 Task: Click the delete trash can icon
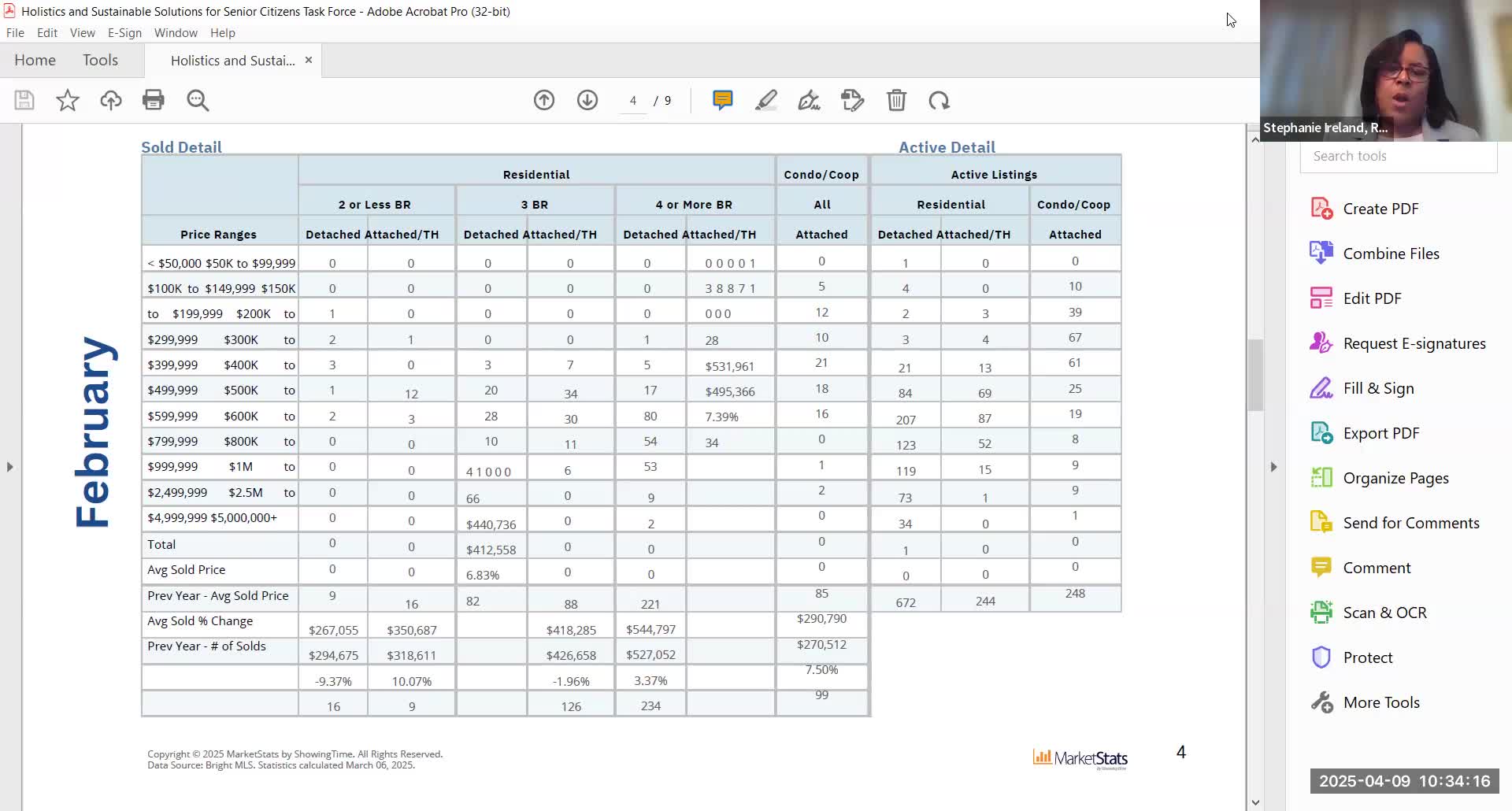(x=896, y=100)
